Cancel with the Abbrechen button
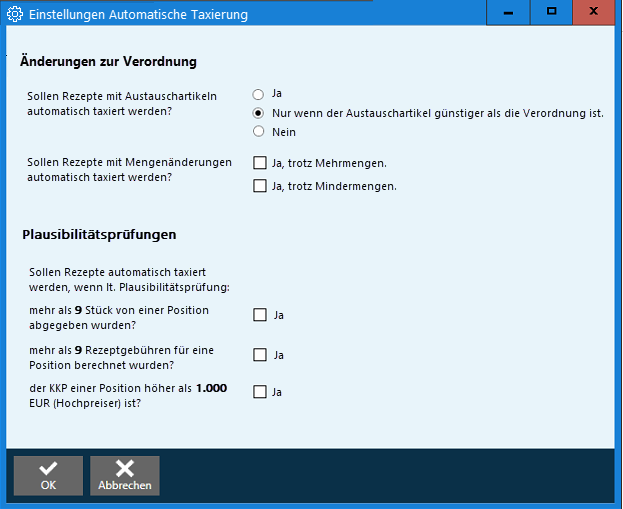 125,476
